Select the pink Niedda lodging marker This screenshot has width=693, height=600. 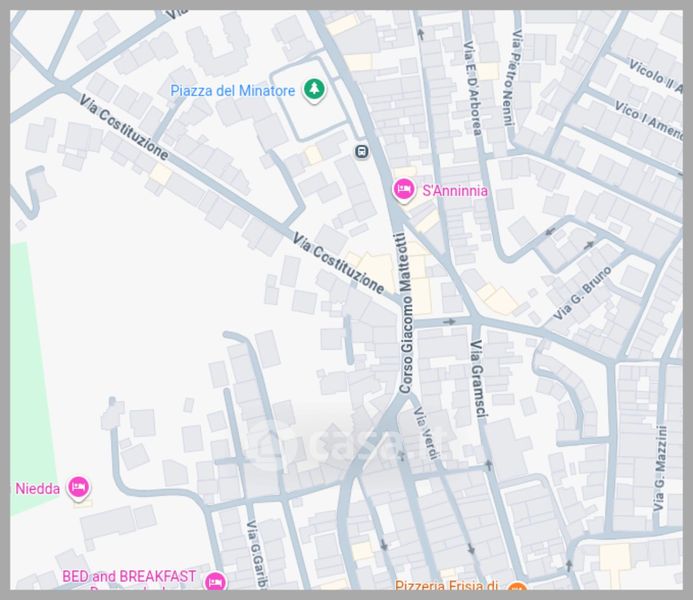[x=79, y=488]
